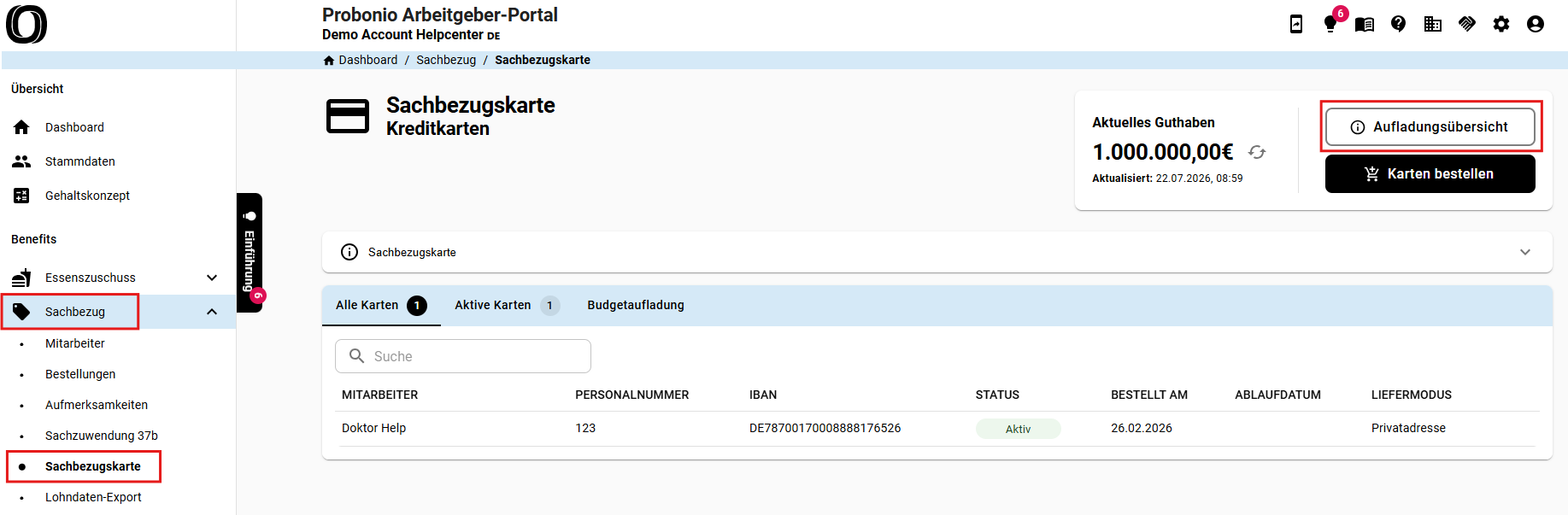Open the Einführung side tab
The width and height of the screenshot is (1568, 515).
coord(250,253)
